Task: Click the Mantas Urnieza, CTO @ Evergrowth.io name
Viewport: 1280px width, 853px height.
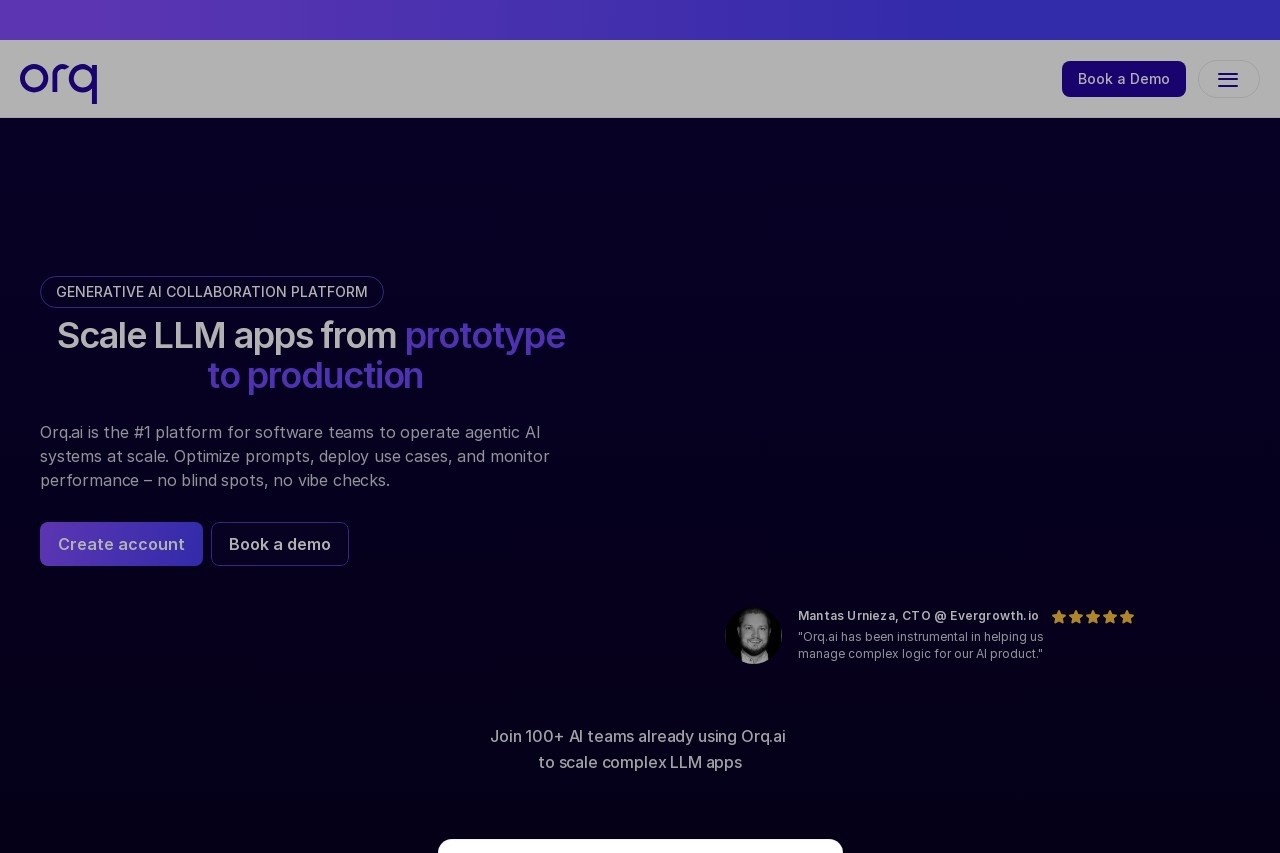Action: point(918,616)
